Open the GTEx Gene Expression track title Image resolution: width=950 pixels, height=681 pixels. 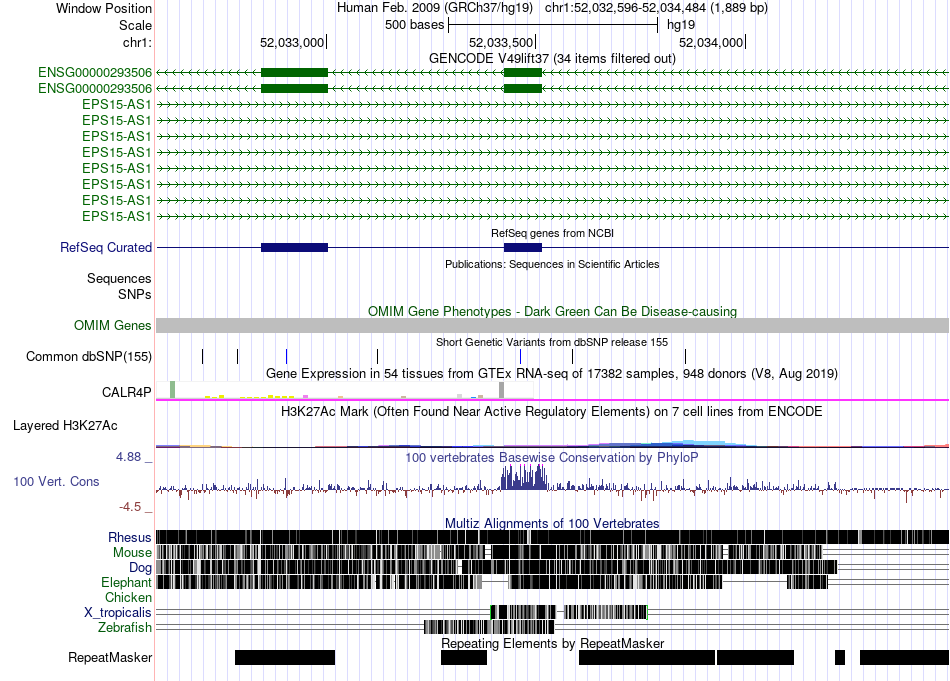(x=552, y=373)
